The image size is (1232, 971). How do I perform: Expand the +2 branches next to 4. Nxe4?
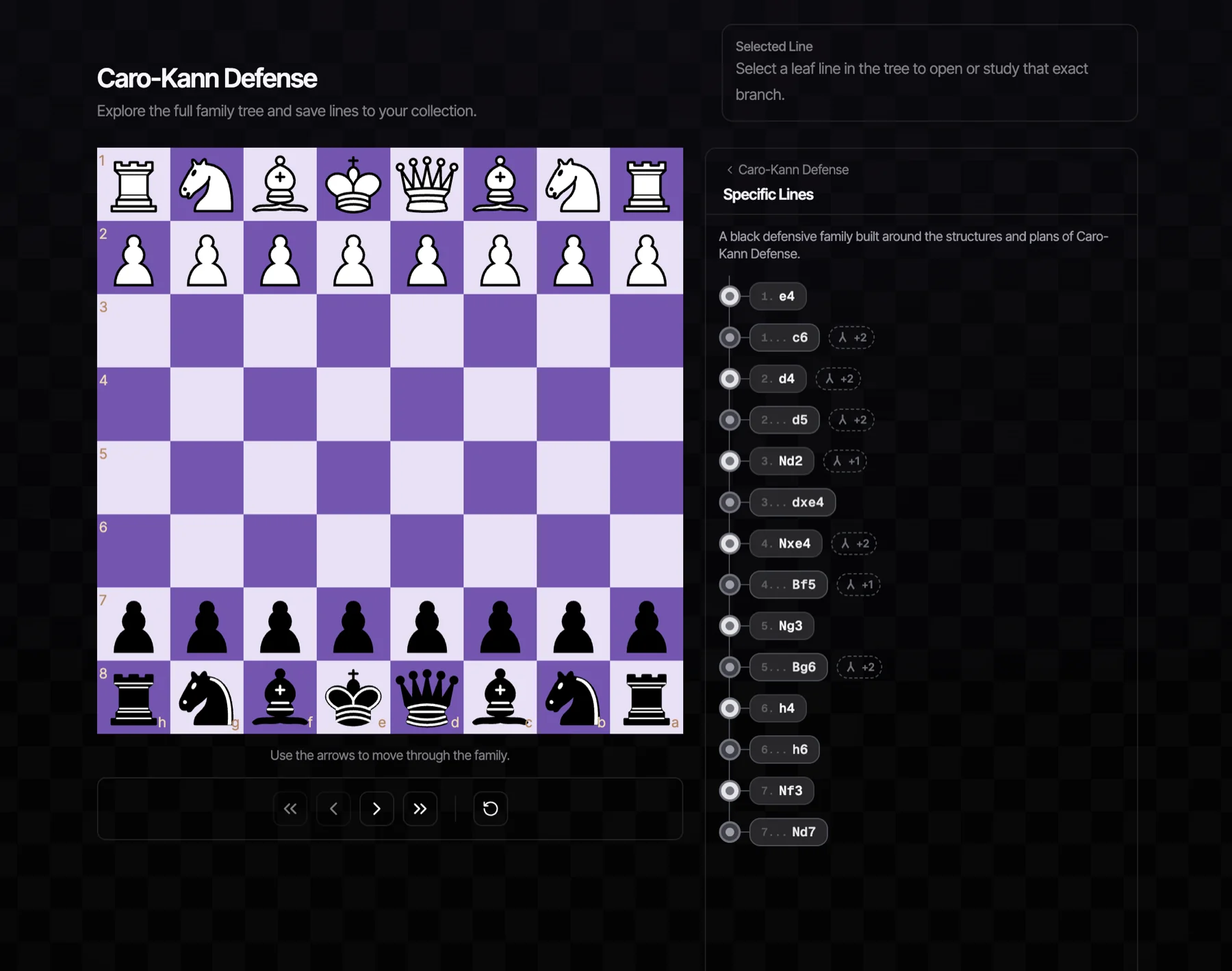(x=854, y=543)
